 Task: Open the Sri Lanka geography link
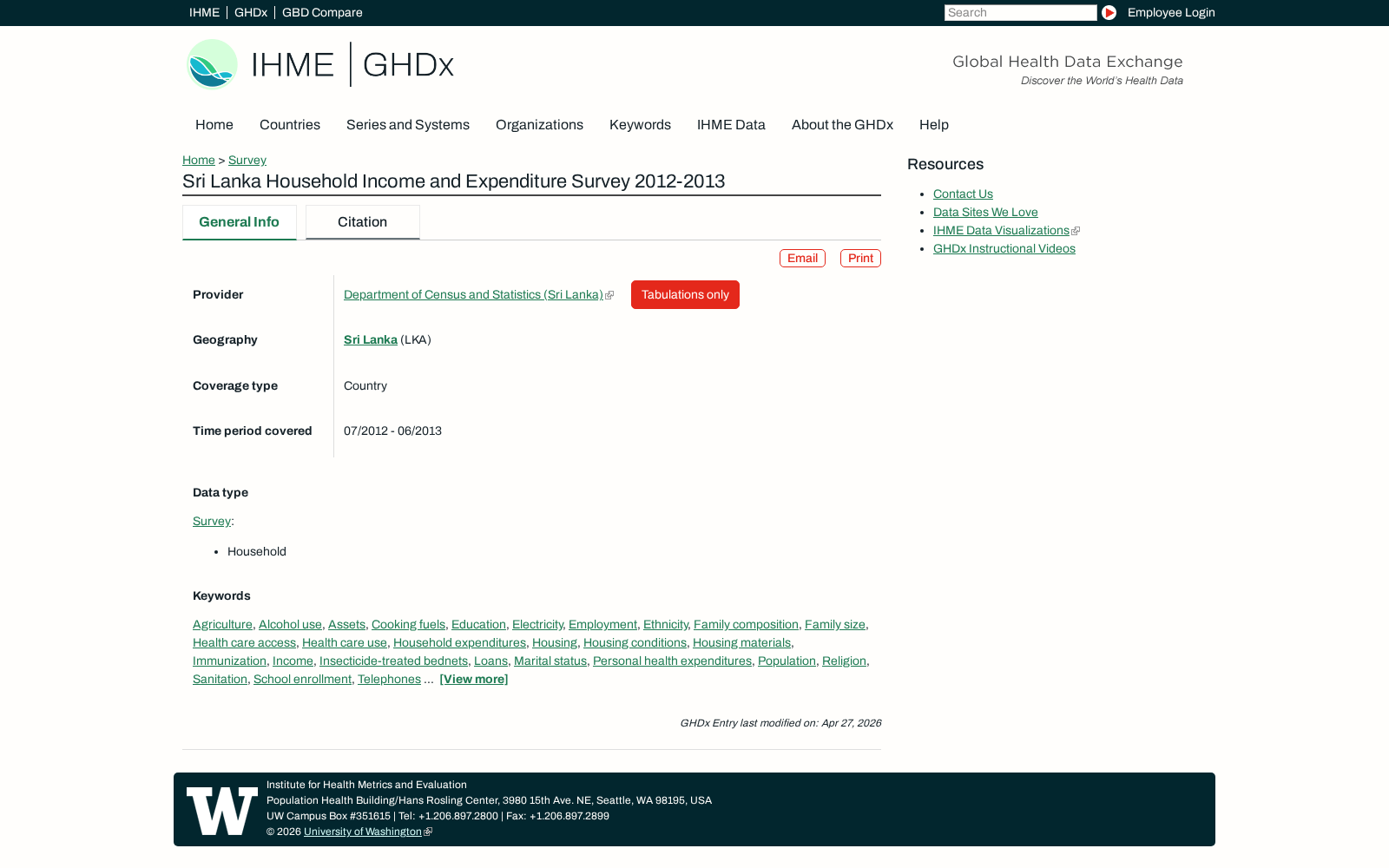[371, 340]
